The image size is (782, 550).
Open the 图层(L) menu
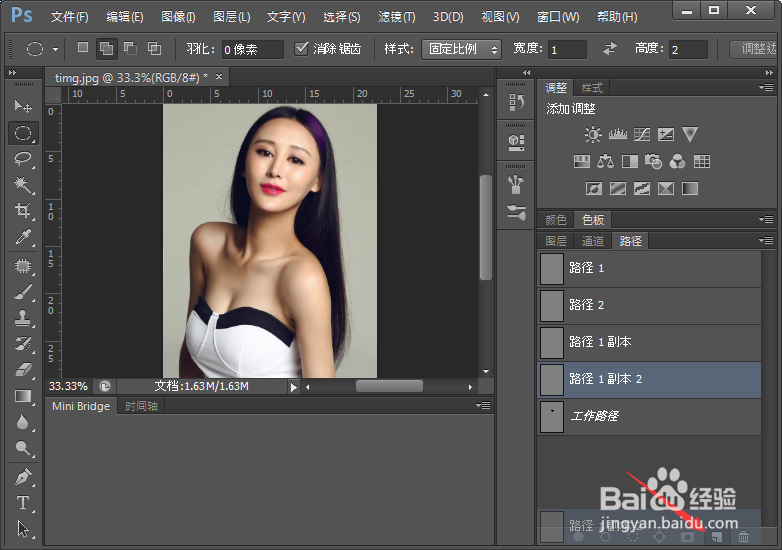pos(231,17)
